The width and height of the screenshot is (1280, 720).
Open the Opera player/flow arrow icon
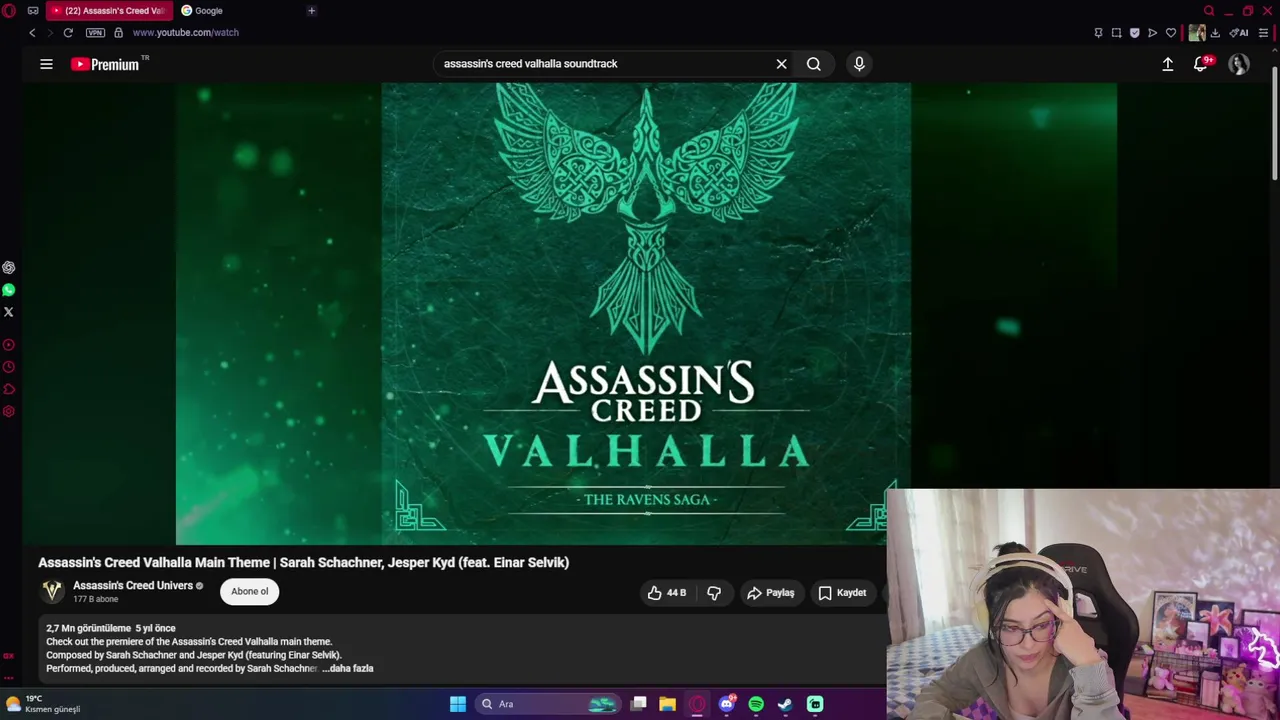pyautogui.click(x=1152, y=33)
